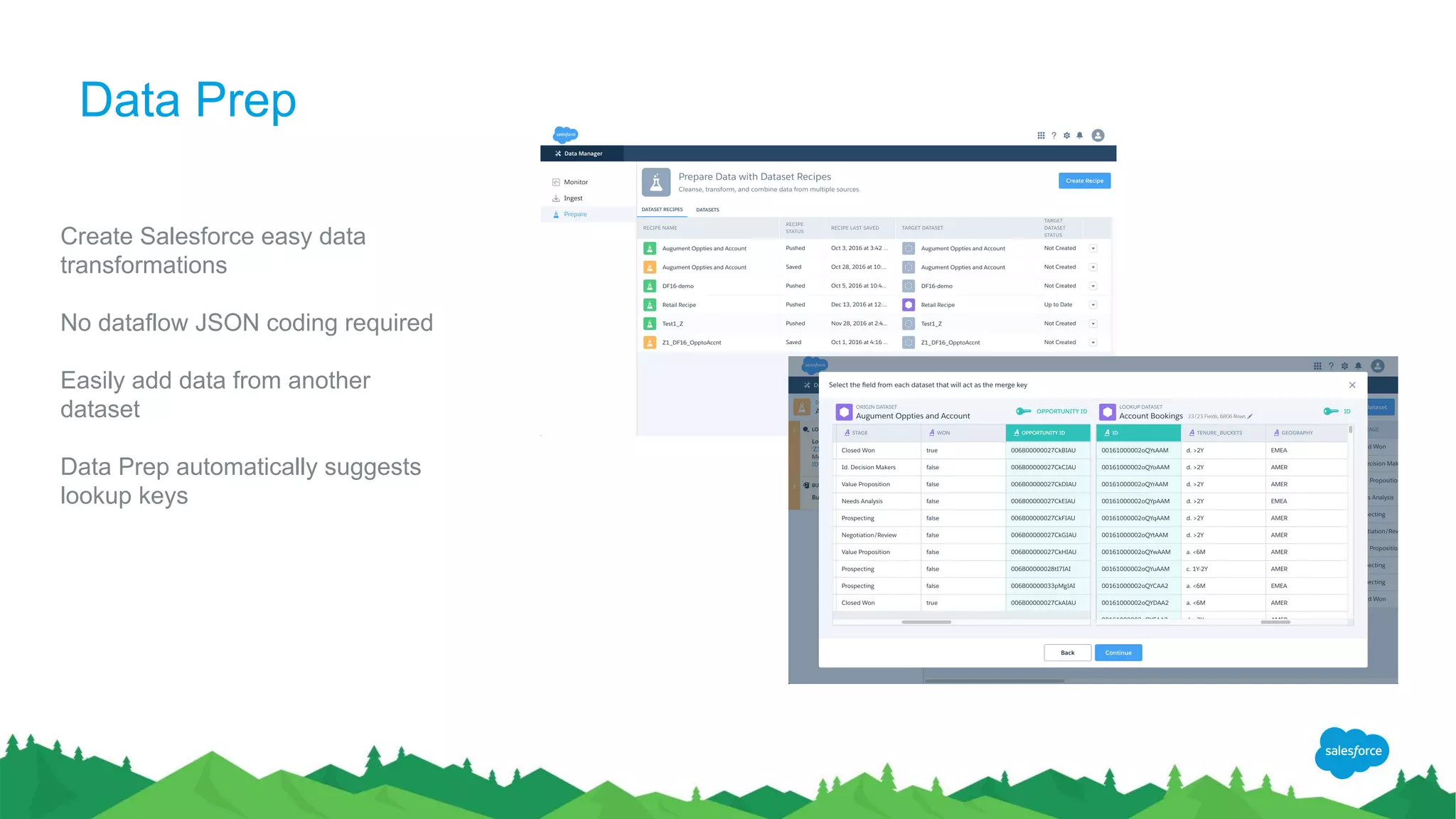Screen dimensions: 1456x819
Task: Click the Continue button in merge dialog
Action: [1118, 653]
